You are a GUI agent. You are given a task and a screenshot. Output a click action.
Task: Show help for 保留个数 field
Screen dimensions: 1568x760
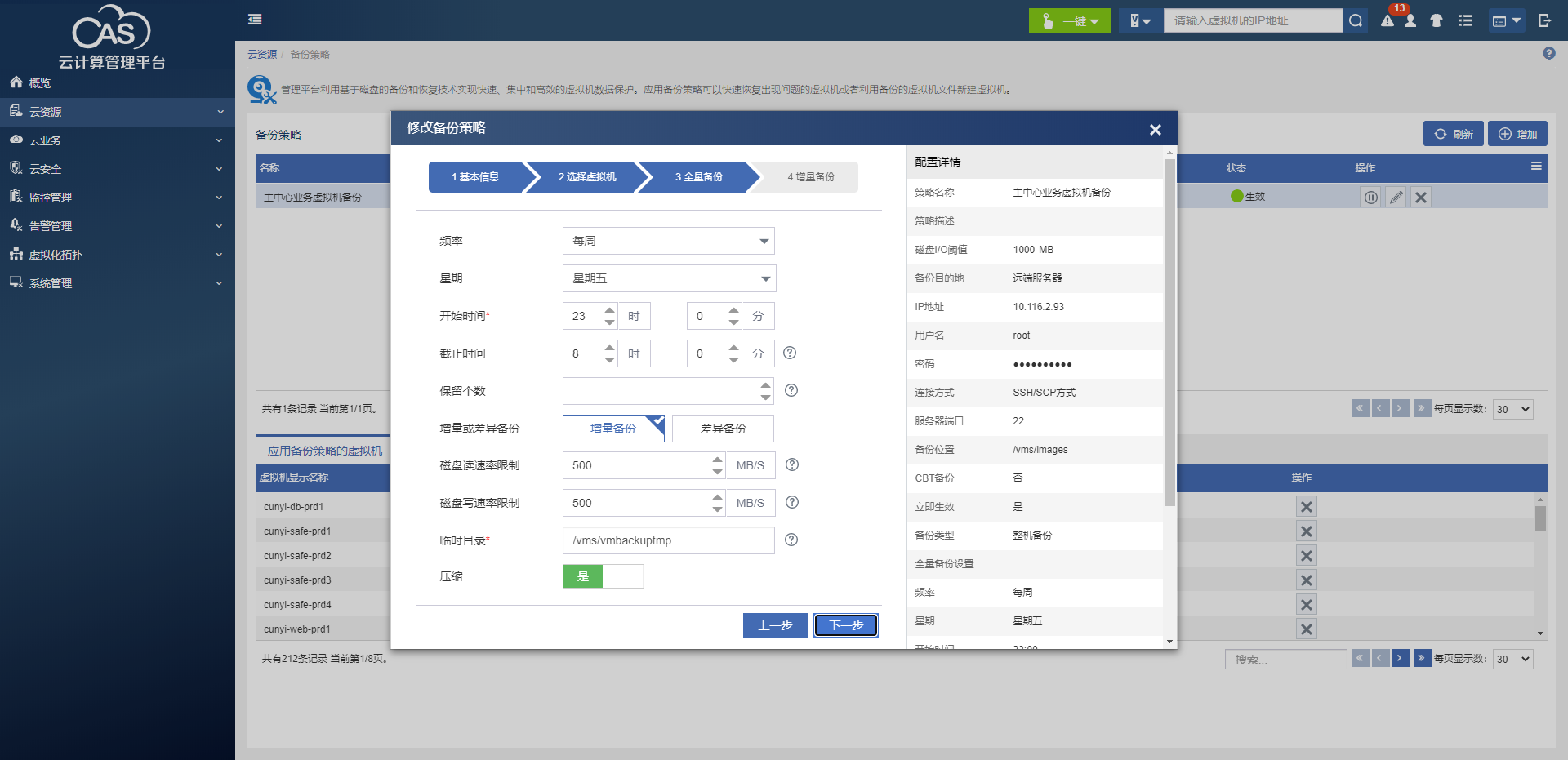click(791, 390)
